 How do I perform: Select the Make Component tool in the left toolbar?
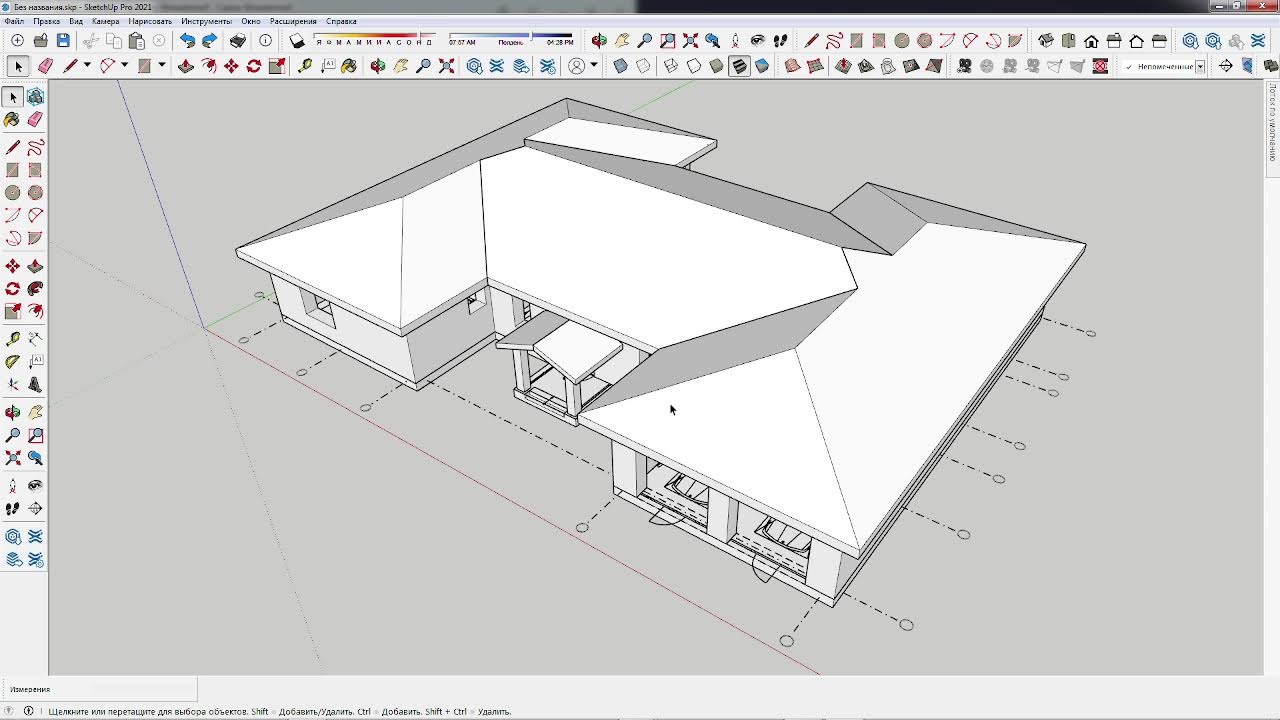pyautogui.click(x=35, y=97)
